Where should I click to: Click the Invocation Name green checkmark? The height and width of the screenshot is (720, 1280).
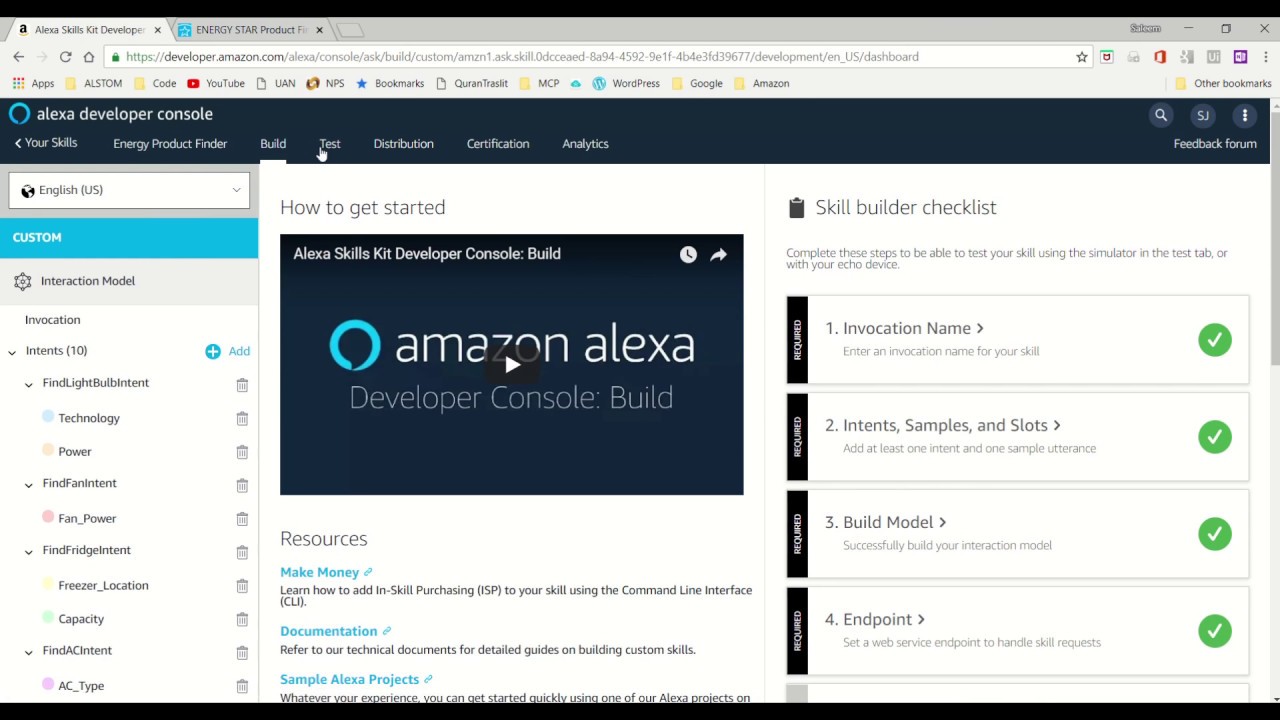1215,340
